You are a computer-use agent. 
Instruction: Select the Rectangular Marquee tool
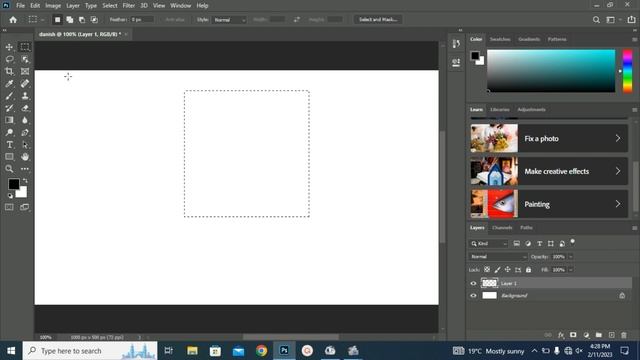(x=25, y=47)
